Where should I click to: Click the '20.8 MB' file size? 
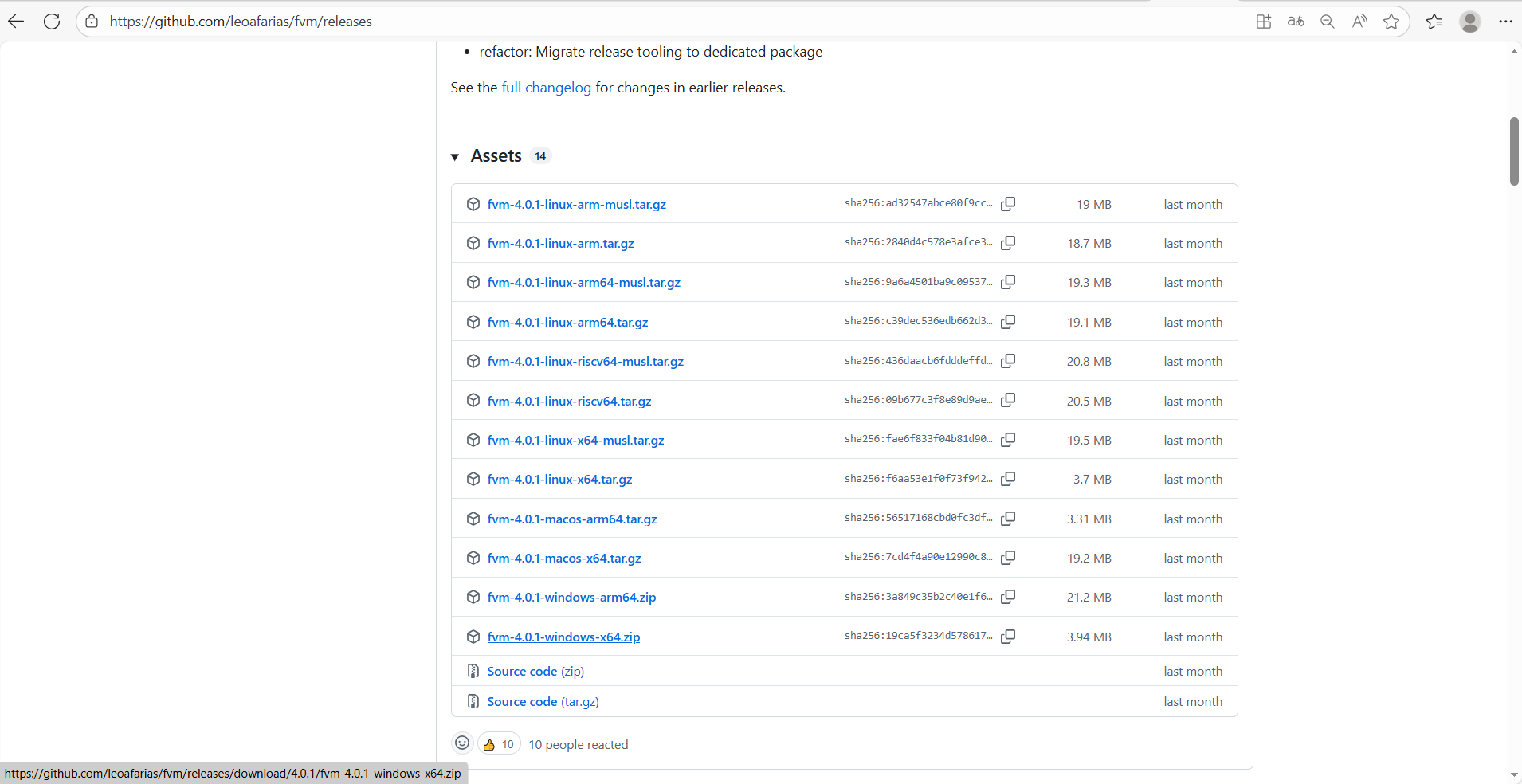[1089, 362]
